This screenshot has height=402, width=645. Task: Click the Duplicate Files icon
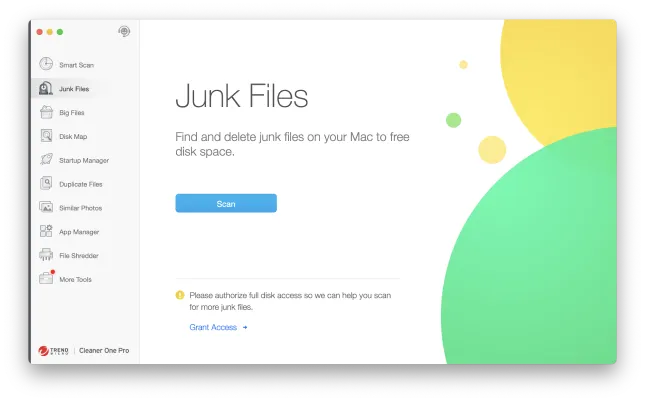[46, 184]
